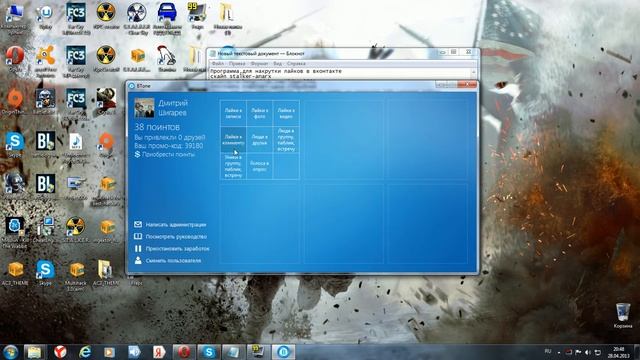The width and height of the screenshot is (640, 360).
Task: Switch to Fraps in the taskbar
Action: tap(258, 352)
